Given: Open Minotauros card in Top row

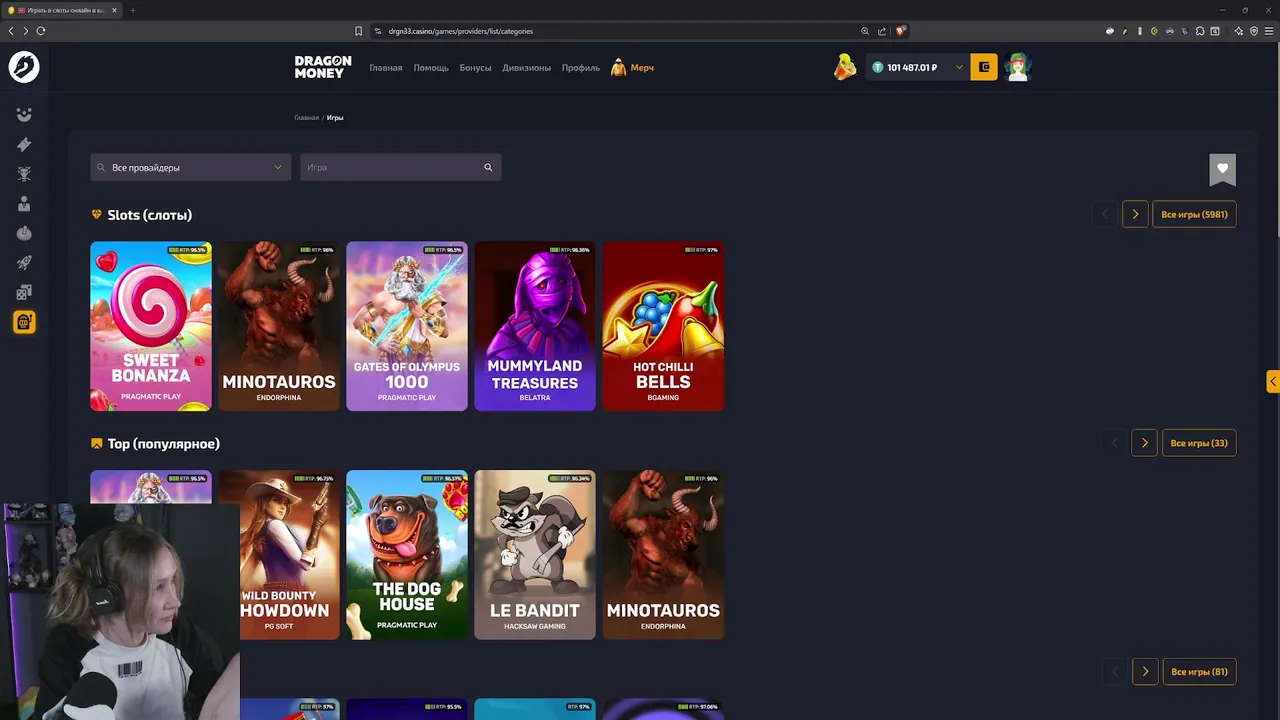Looking at the screenshot, I should coord(663,555).
